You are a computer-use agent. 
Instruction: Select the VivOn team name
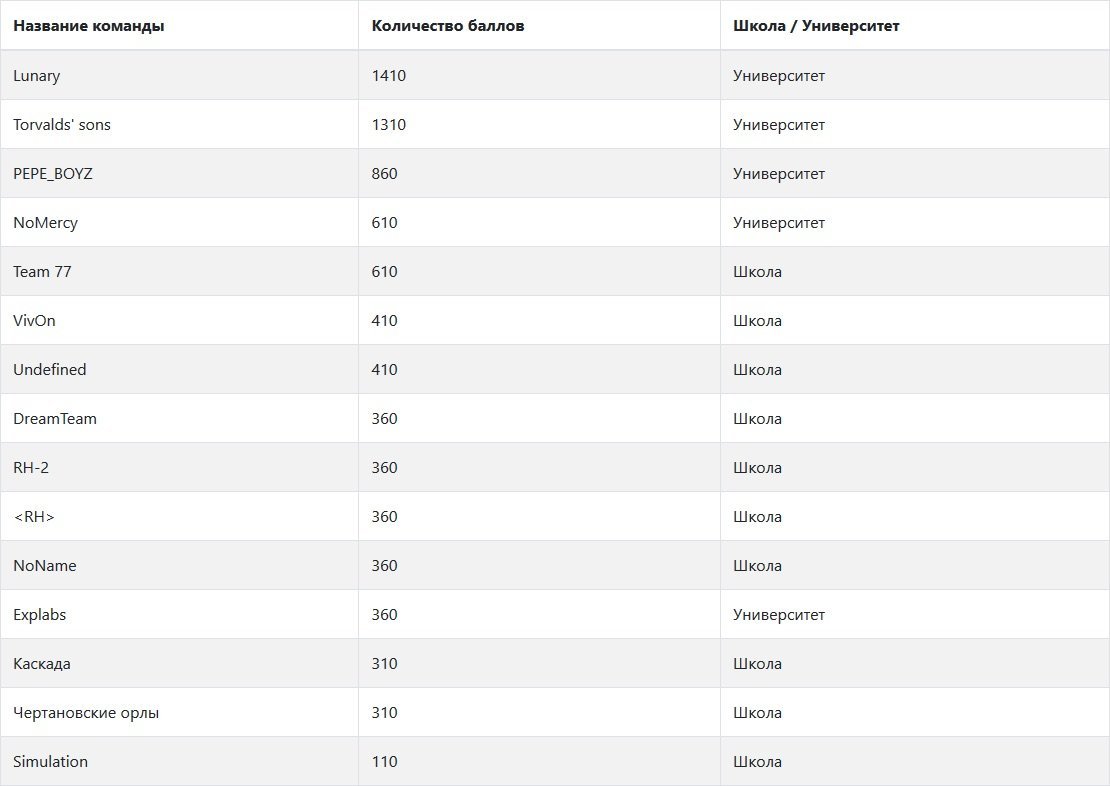(34, 320)
